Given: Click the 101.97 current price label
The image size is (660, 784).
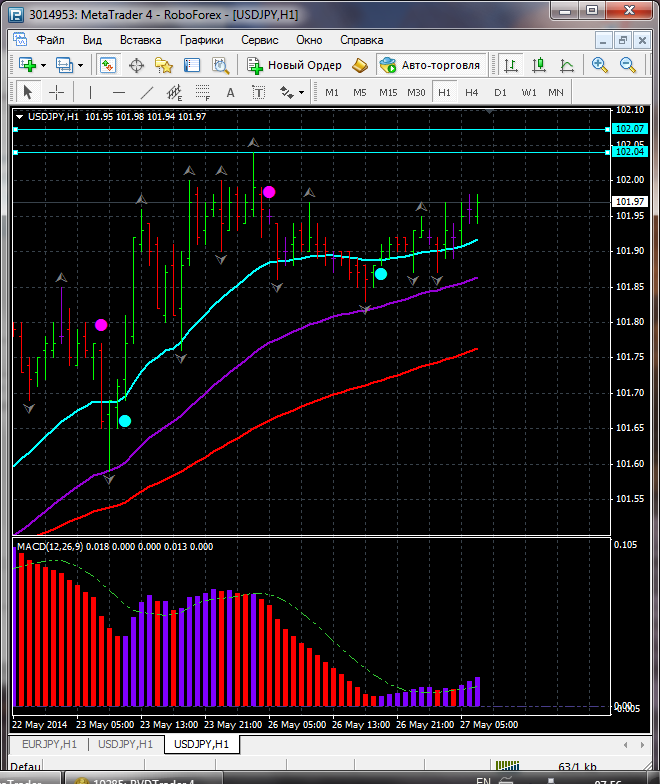Looking at the screenshot, I should [630, 202].
